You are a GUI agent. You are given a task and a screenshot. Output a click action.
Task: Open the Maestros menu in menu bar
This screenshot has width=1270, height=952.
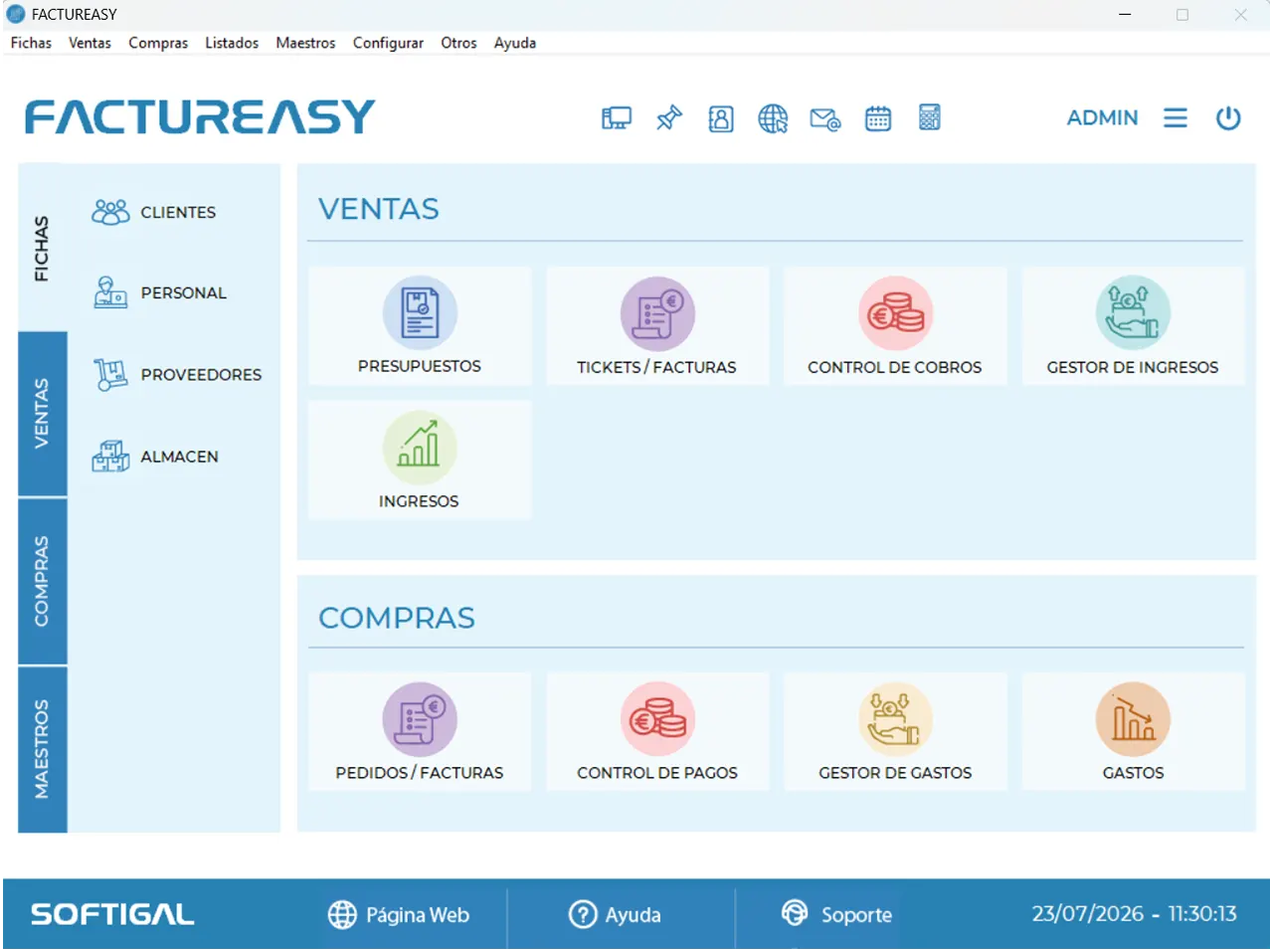click(x=305, y=43)
